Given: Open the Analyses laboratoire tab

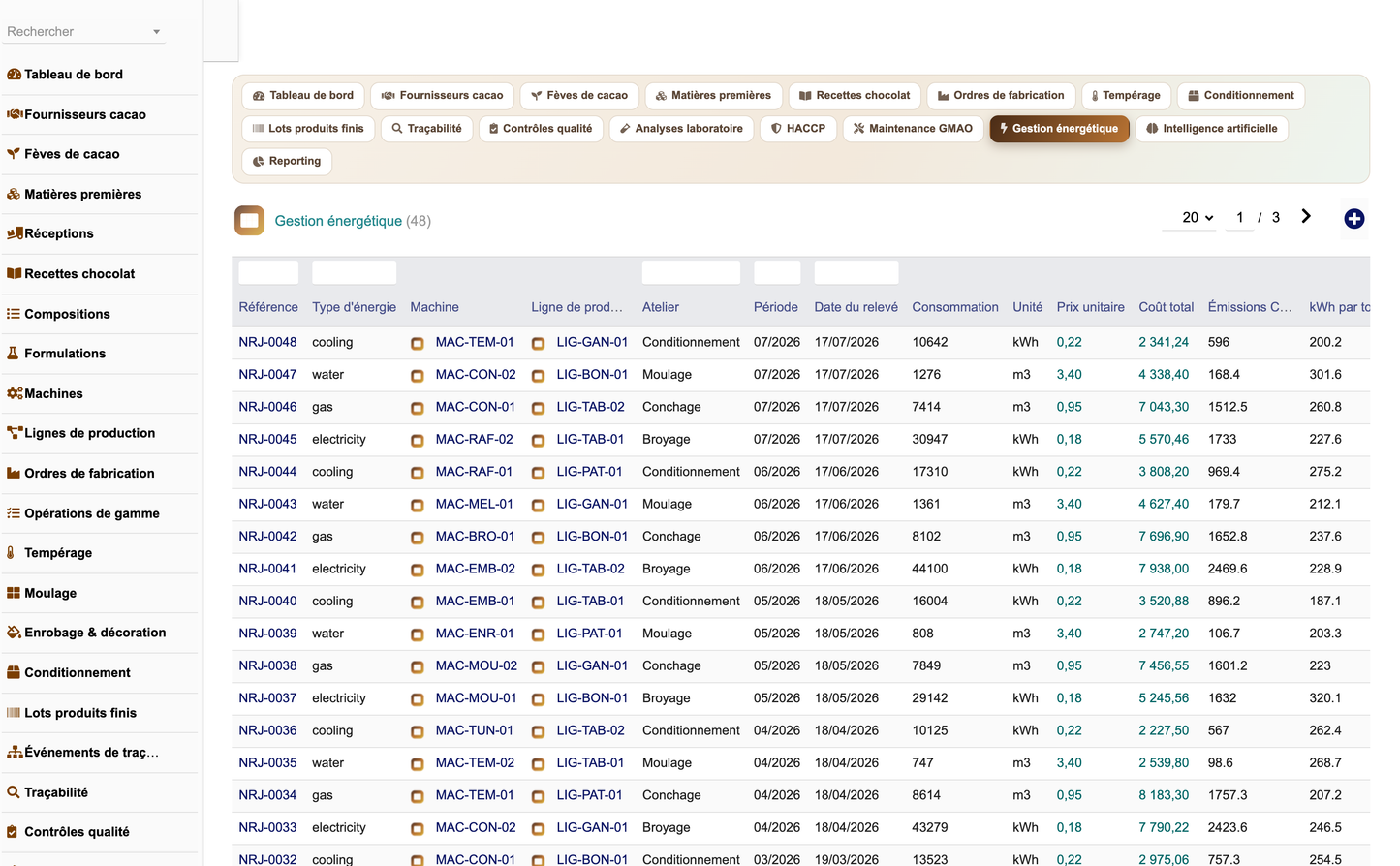Looking at the screenshot, I should click(681, 129).
